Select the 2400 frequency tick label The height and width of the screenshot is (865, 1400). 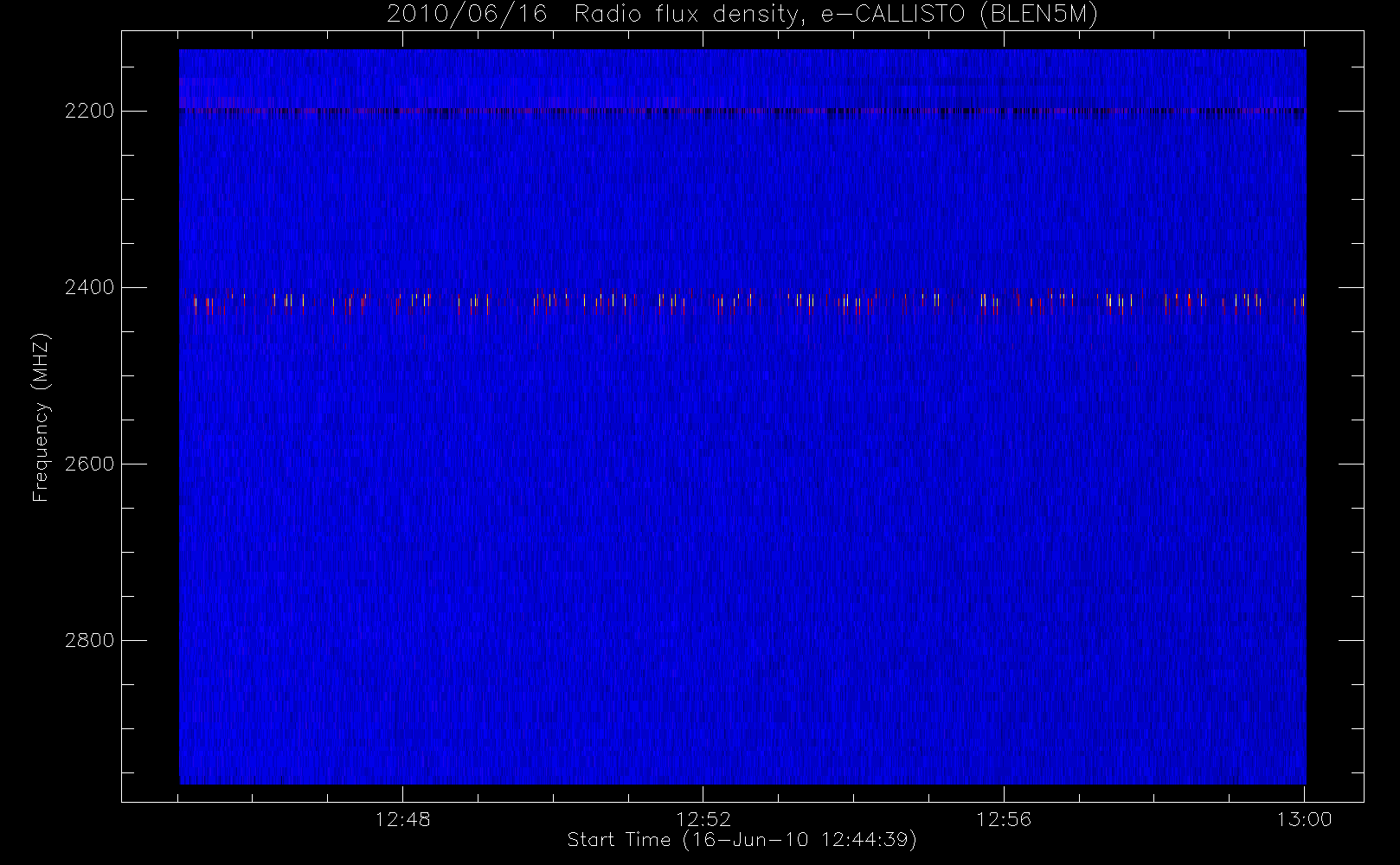(90, 287)
